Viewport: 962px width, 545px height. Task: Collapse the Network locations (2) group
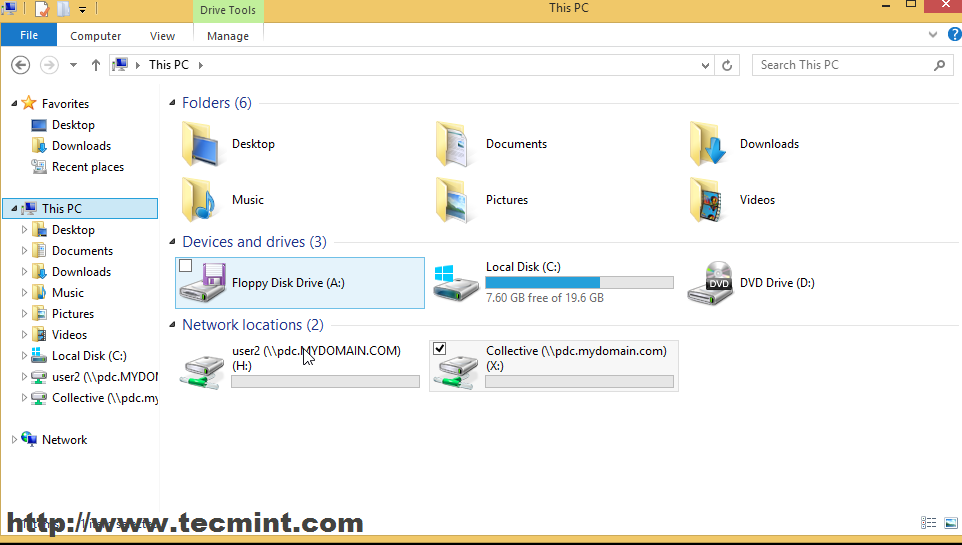point(172,325)
